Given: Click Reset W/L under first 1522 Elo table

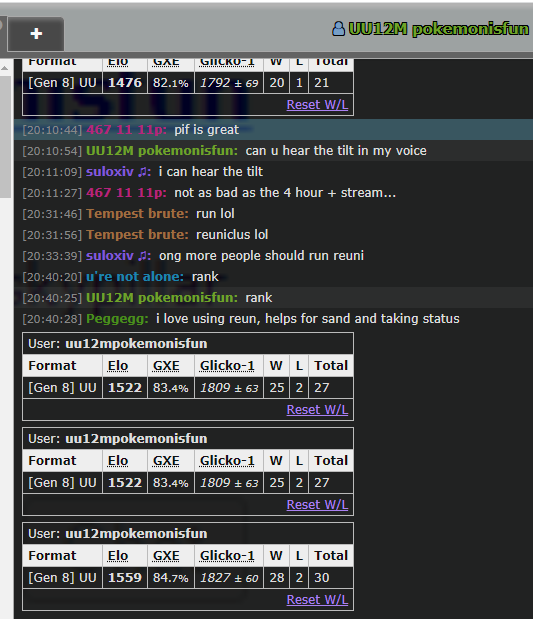Looking at the screenshot, I should pyautogui.click(x=317, y=410).
